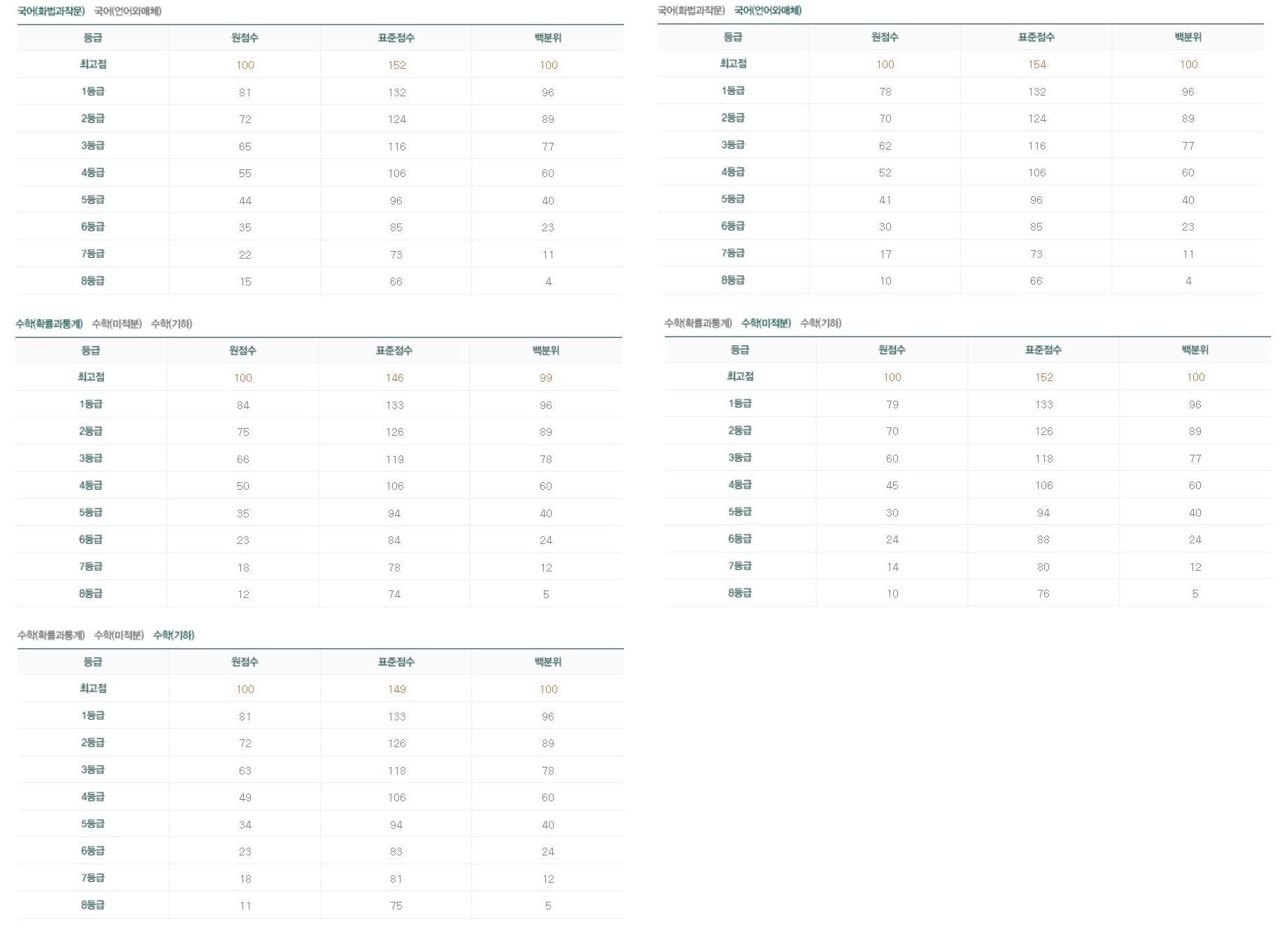
Task: Switch to 국어(화법과작문) tab above the 언어와매체 table
Action: (x=691, y=11)
